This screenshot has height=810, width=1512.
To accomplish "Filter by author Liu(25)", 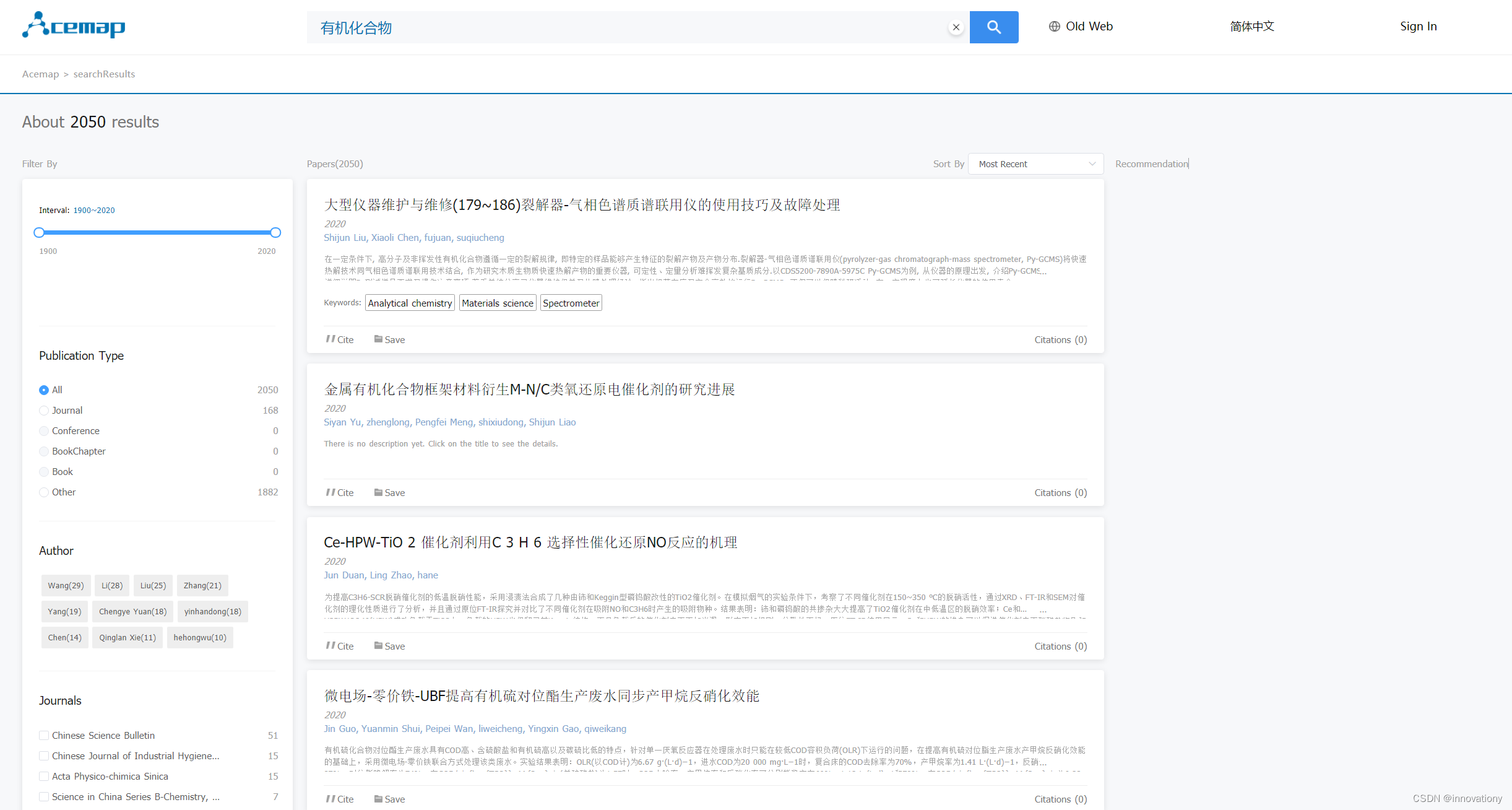I will click(x=153, y=586).
